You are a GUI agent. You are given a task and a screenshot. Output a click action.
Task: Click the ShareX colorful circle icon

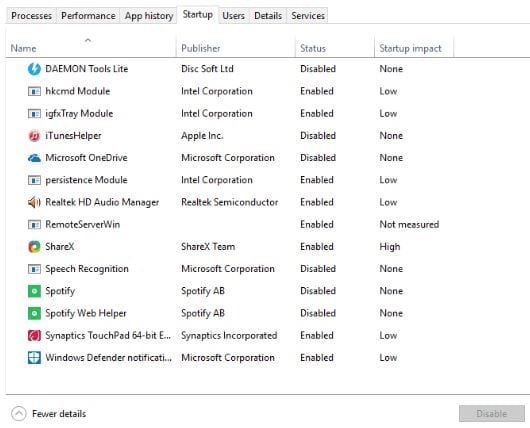click(x=34, y=247)
